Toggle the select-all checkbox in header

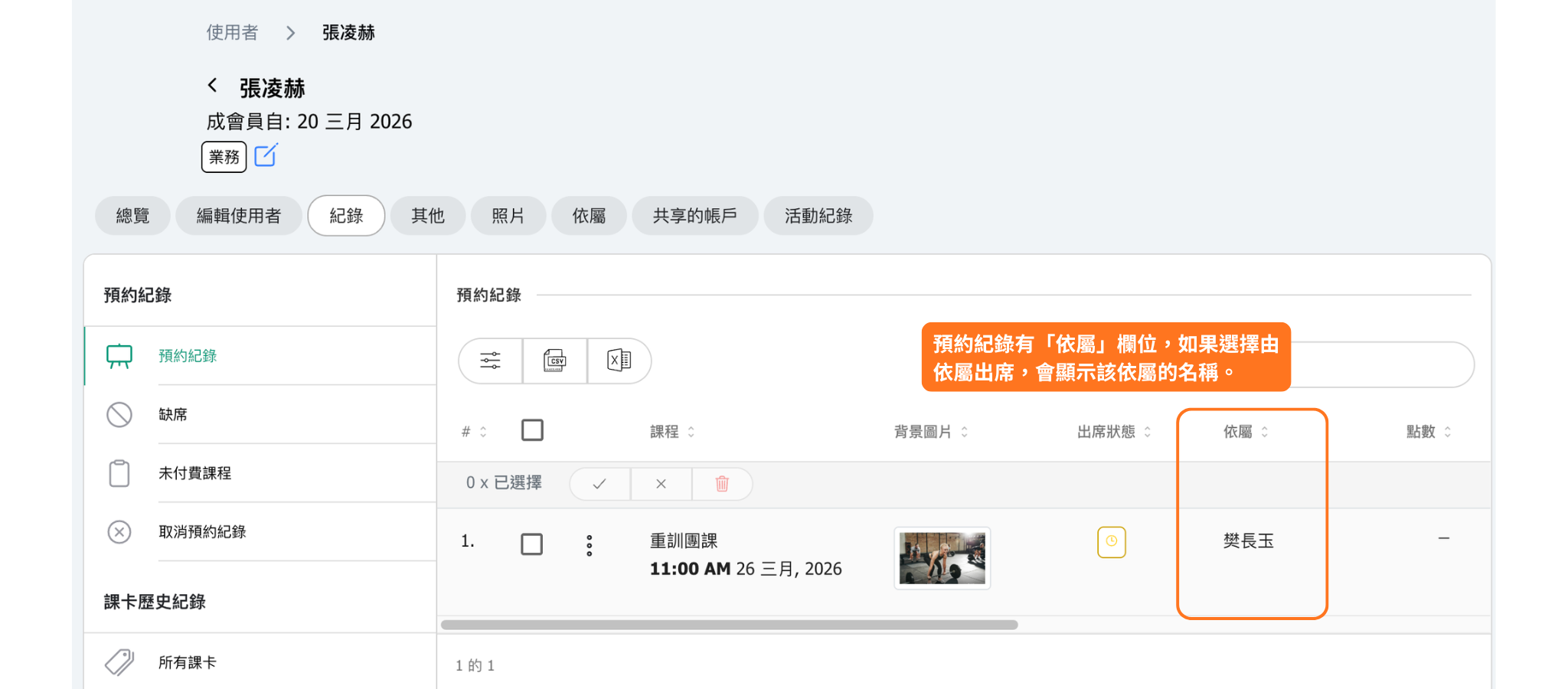(532, 430)
